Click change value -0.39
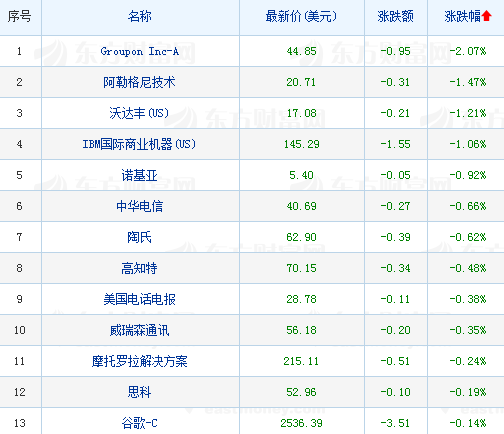This screenshot has height=434, width=504. click(396, 237)
